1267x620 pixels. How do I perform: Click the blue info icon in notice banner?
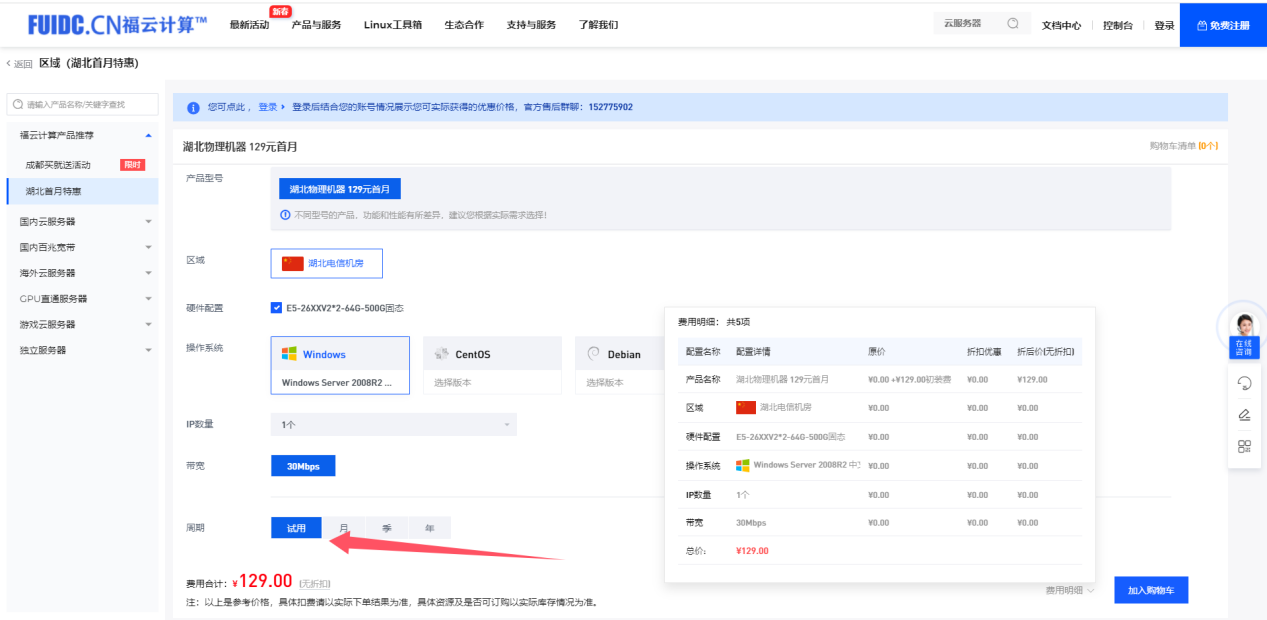[193, 108]
